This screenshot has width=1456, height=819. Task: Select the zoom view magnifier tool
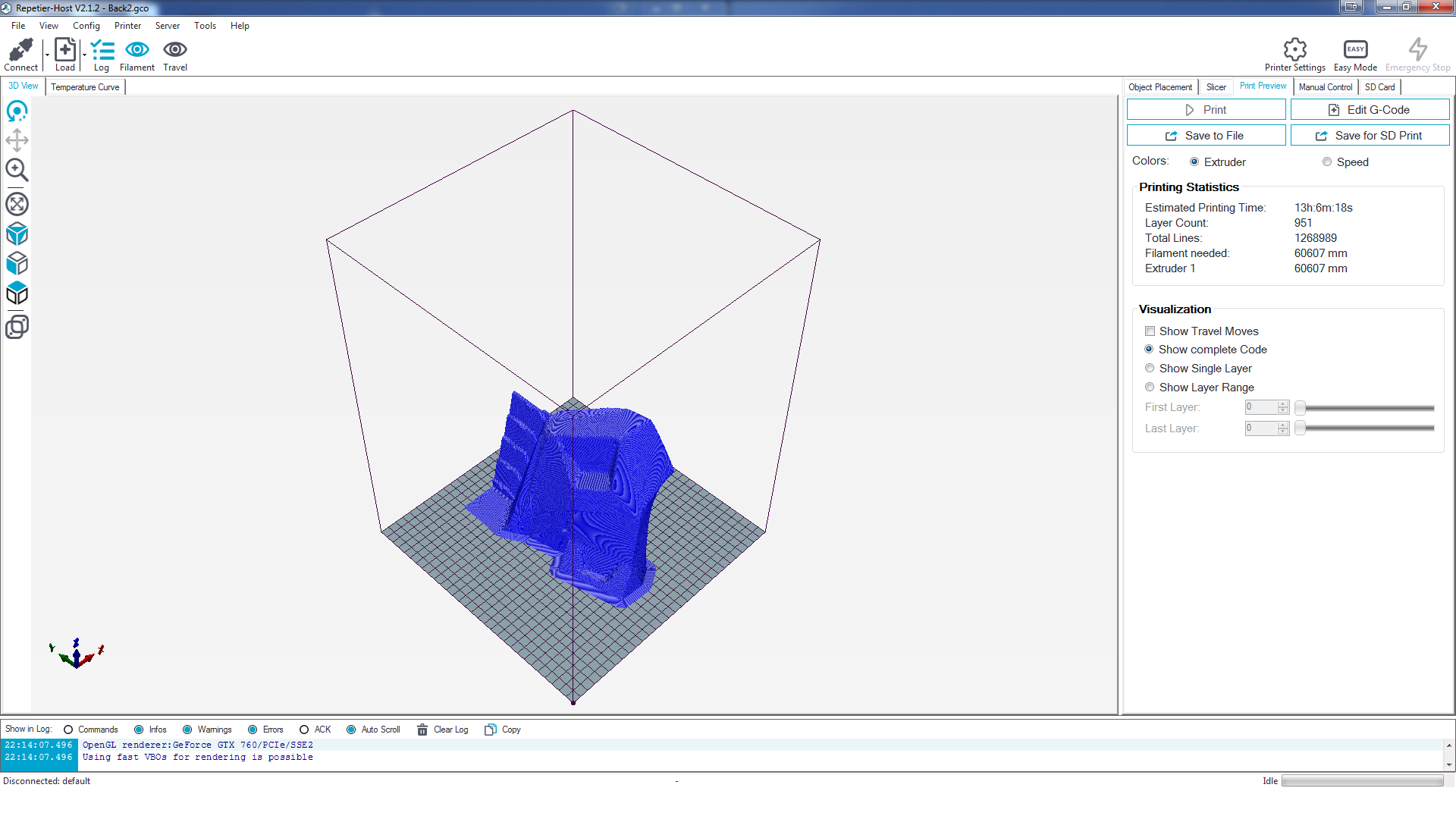[17, 170]
